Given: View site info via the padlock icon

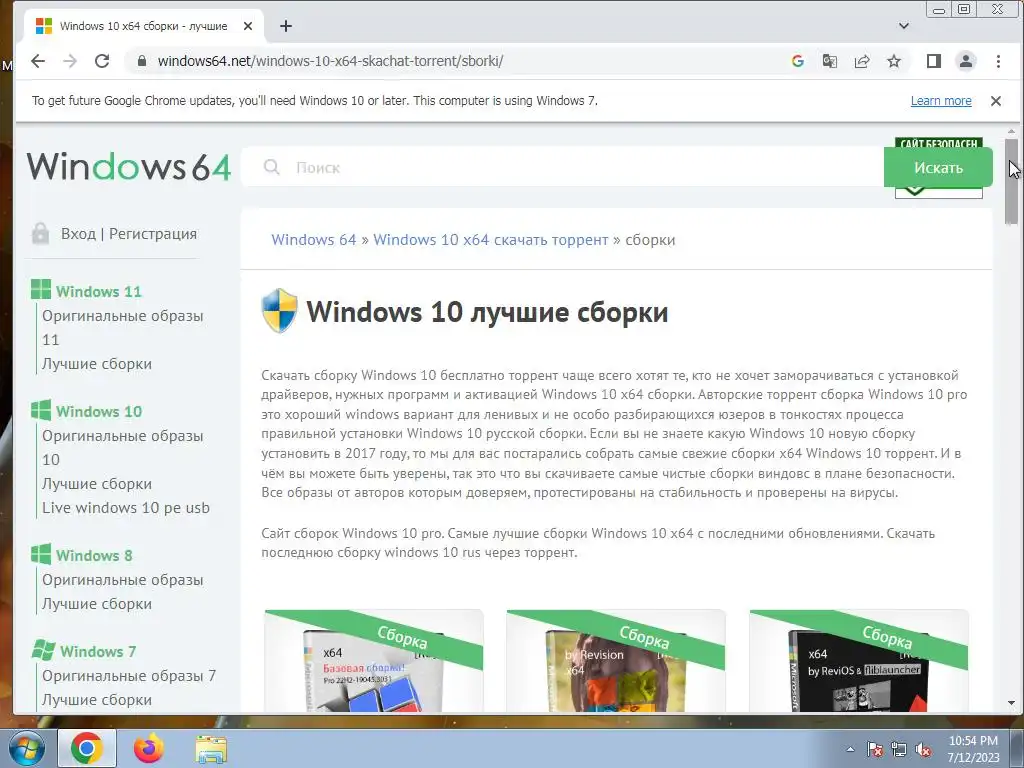Looking at the screenshot, I should (x=141, y=61).
